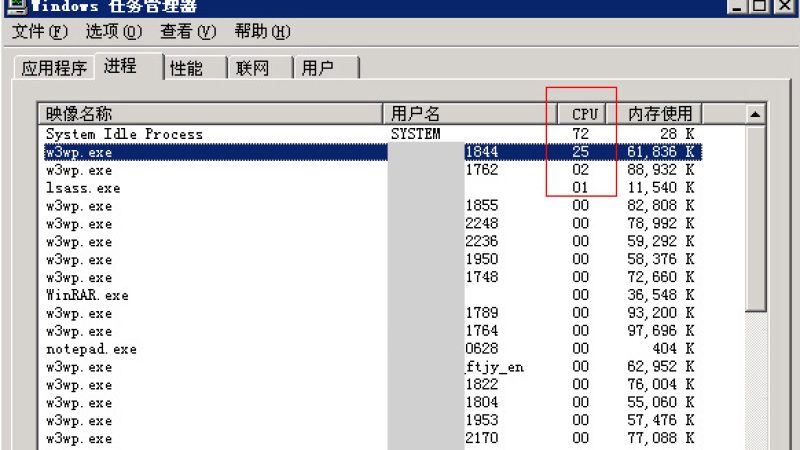Image resolution: width=800 pixels, height=450 pixels.
Task: Select w3wp.exe row with 93,200 K
Action: pos(371,313)
